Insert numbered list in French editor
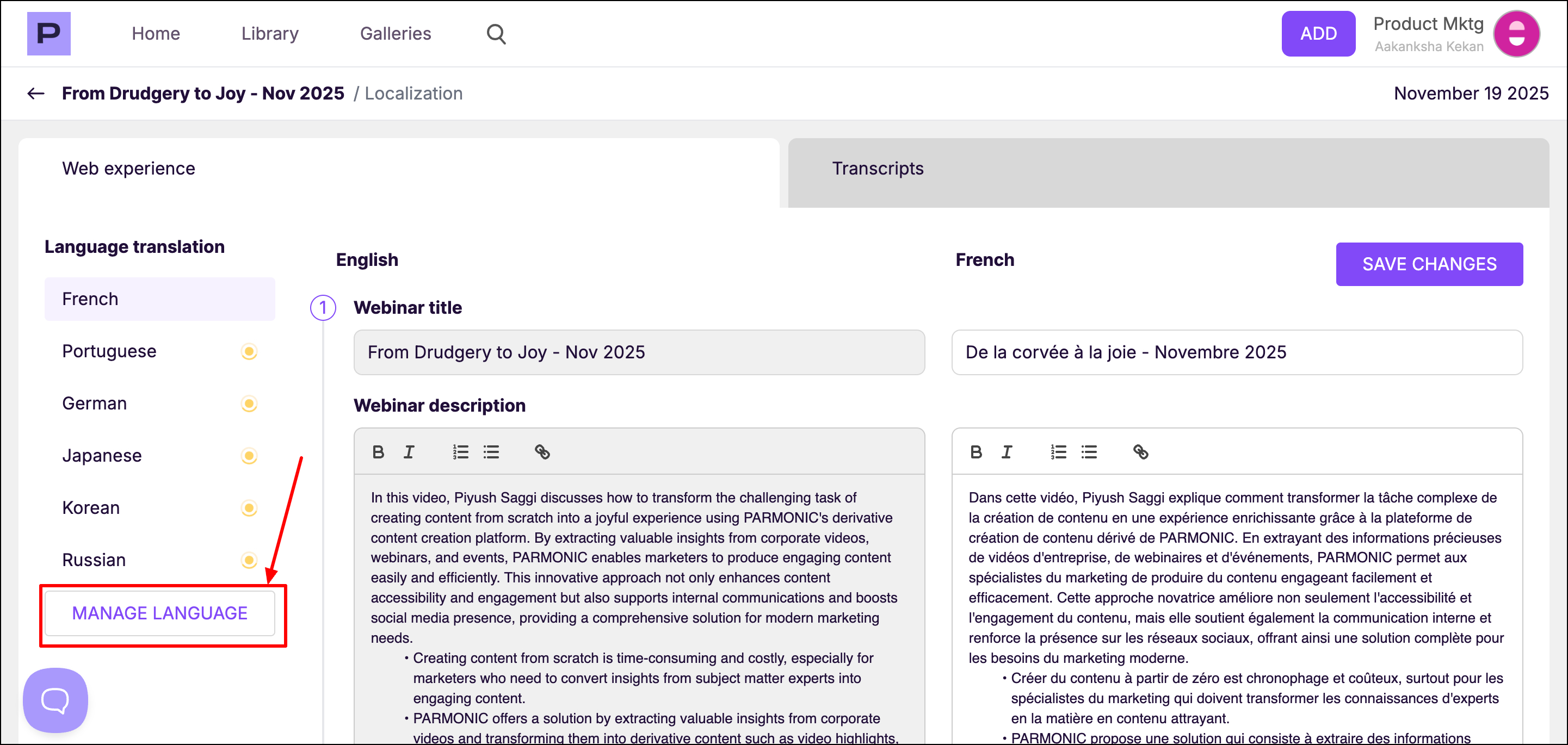This screenshot has width=1568, height=745. 1058,452
